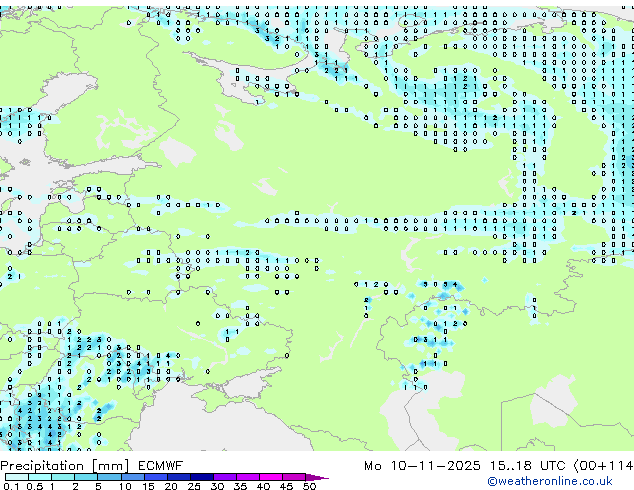Select the 2–5 mm legend swatch
Viewport: 634px width, 490px height.
(86, 477)
